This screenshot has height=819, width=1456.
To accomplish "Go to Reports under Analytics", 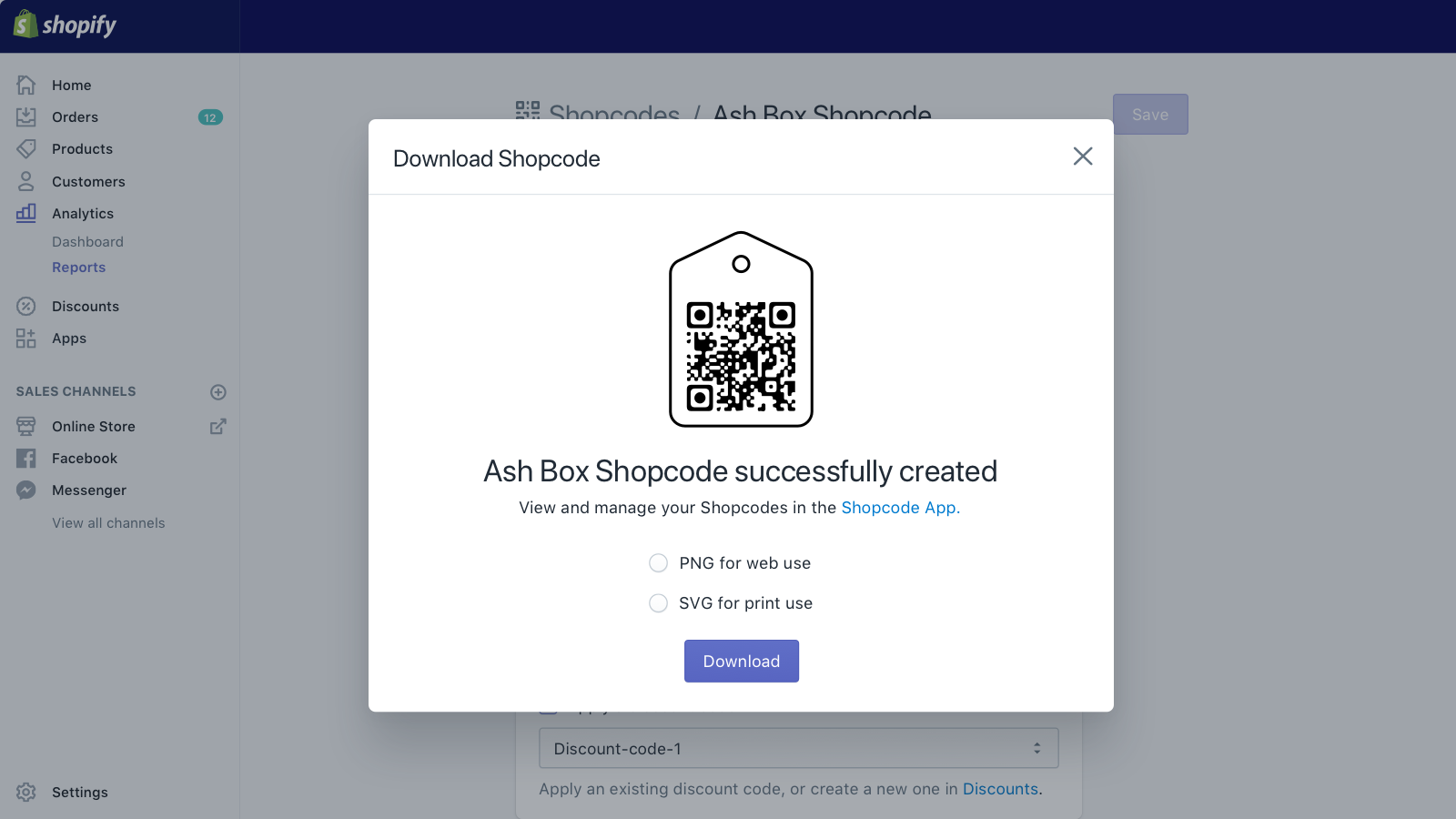I will (78, 267).
